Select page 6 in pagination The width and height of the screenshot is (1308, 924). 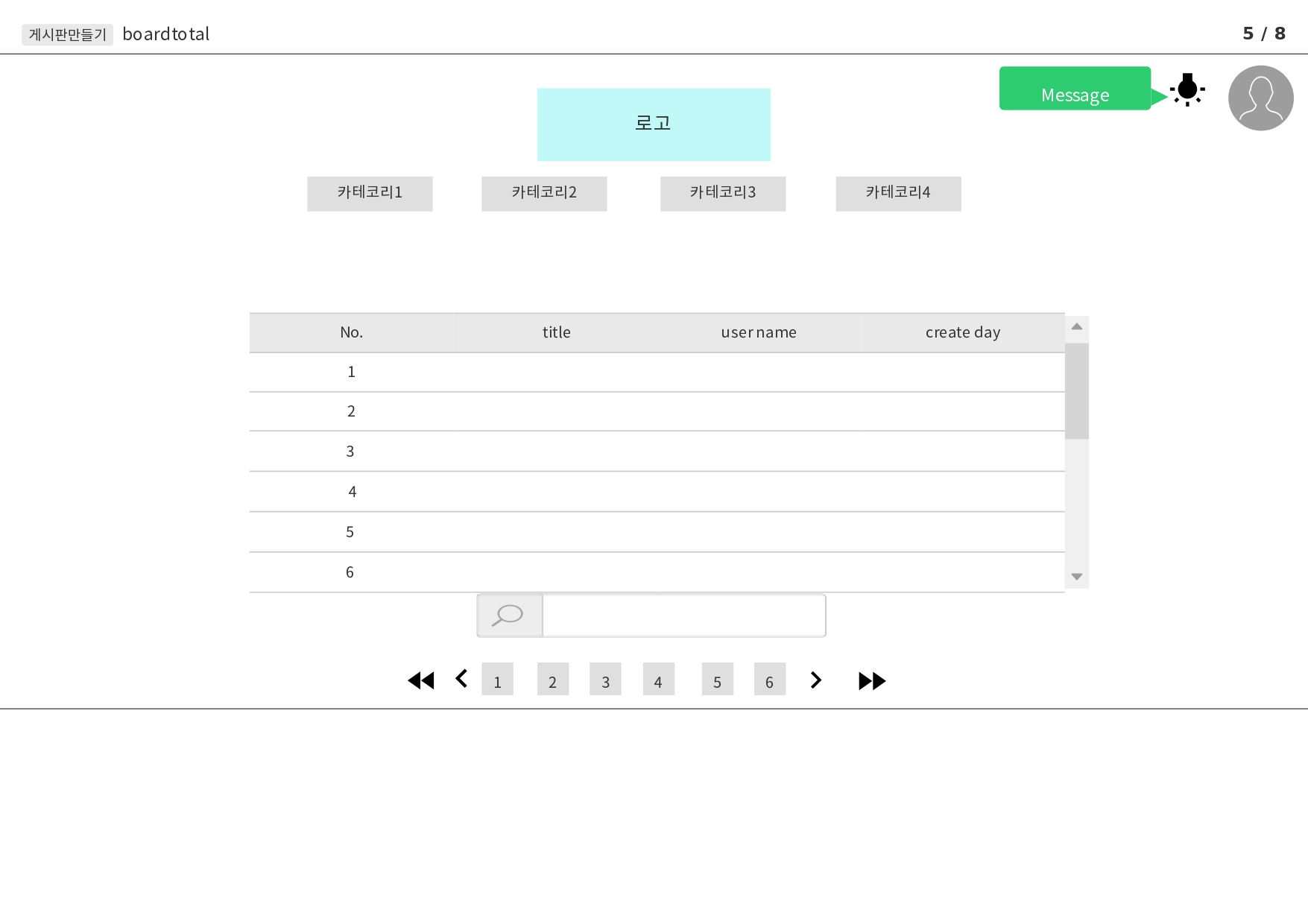pos(769,680)
